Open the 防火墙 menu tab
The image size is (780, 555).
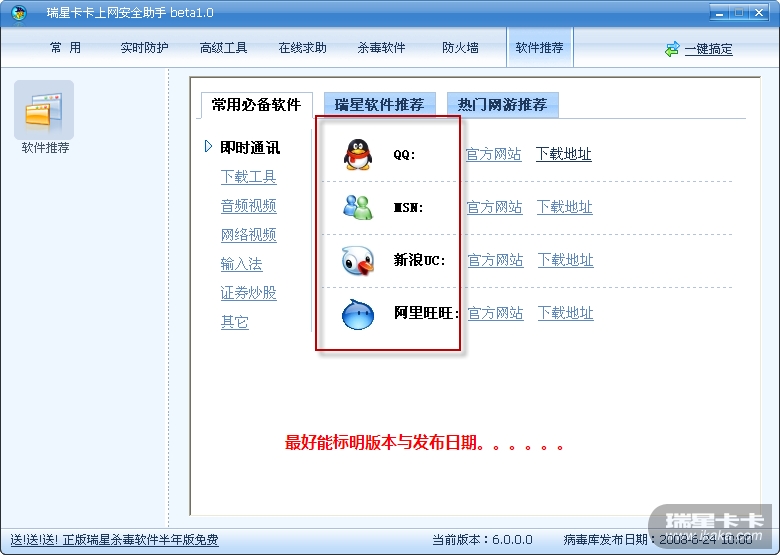[x=460, y=48]
